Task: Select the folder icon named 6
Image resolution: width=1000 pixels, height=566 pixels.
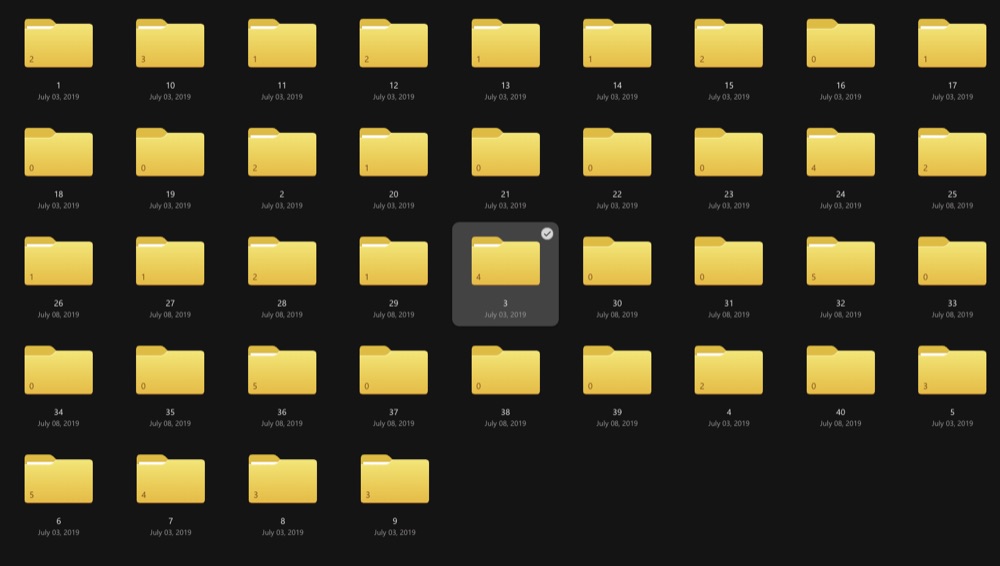Action: (59, 479)
